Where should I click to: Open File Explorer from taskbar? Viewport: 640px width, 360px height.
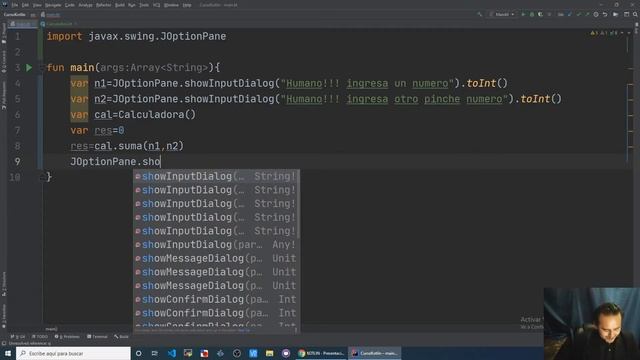[x=269, y=353]
